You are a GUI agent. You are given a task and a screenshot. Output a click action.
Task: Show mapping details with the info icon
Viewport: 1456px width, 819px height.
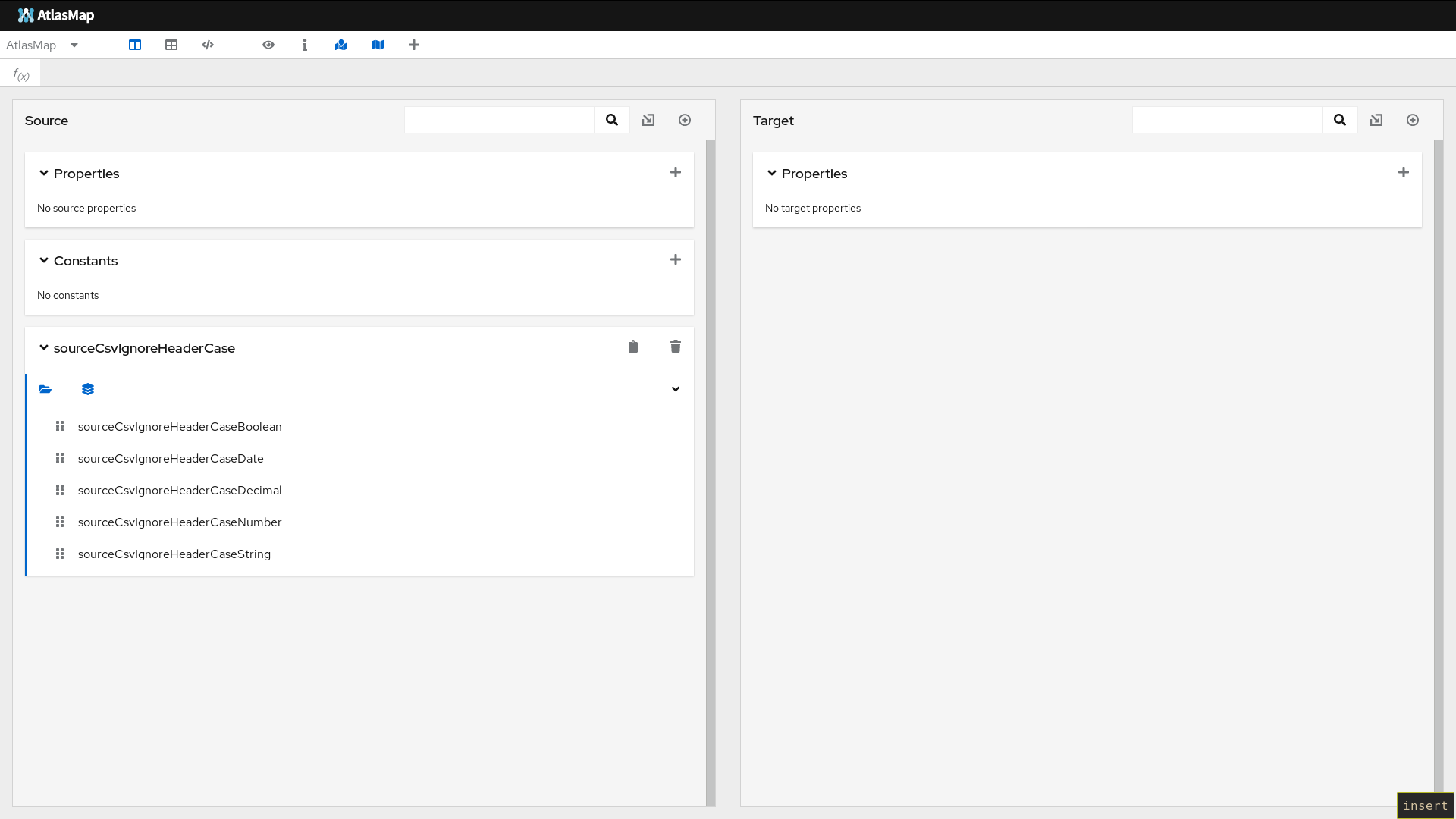(305, 45)
